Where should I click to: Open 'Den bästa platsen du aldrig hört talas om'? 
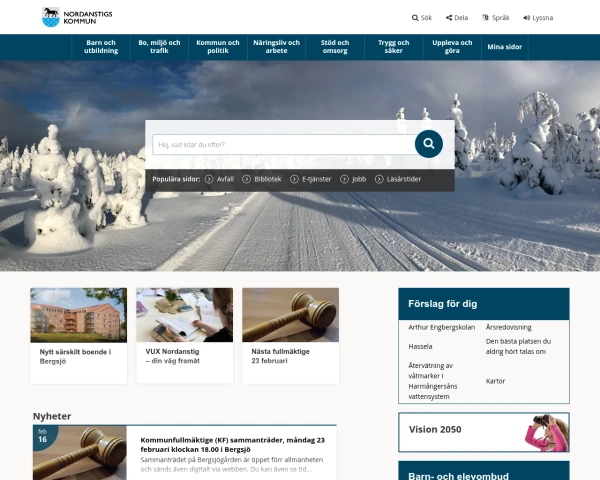click(518, 346)
